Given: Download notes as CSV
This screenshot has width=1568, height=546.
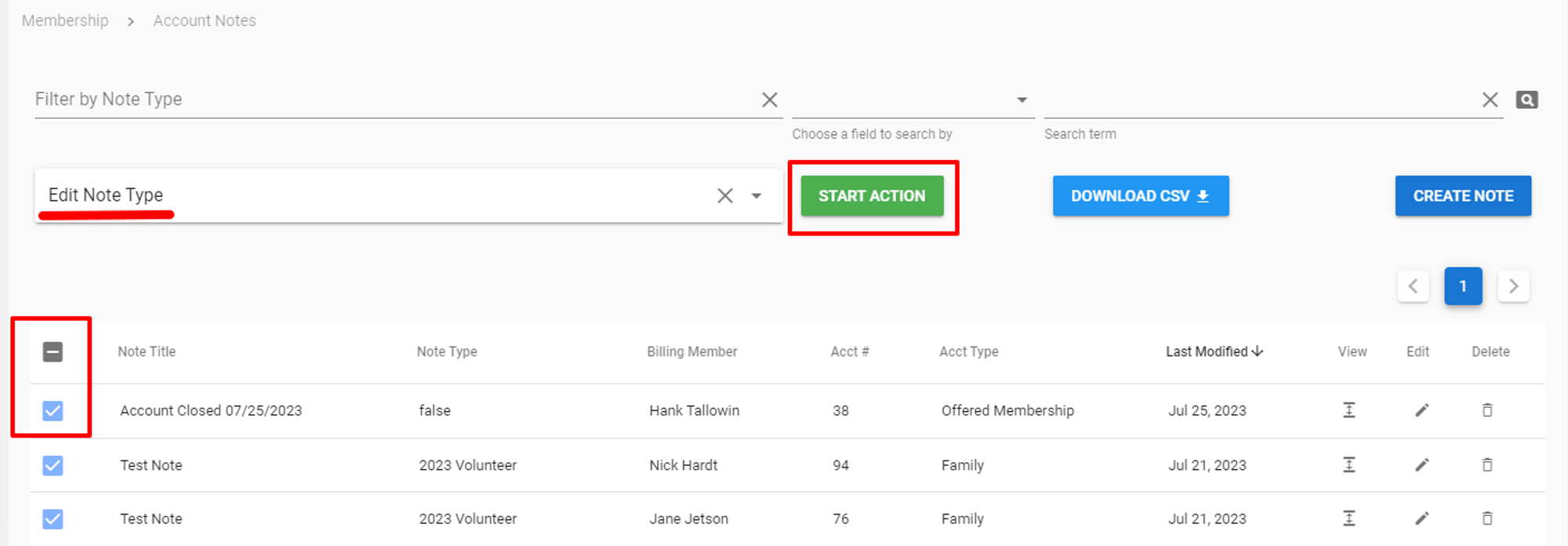Looking at the screenshot, I should point(1140,196).
